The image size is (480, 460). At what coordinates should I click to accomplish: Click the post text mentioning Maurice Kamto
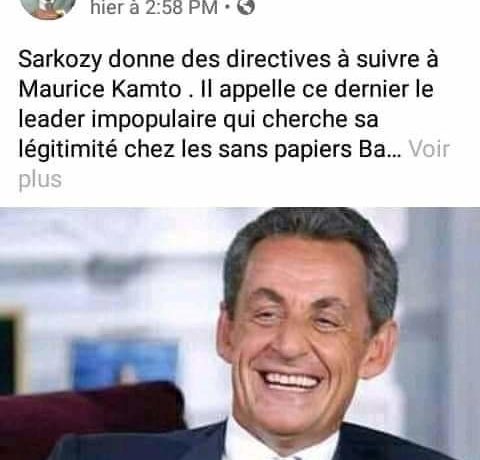pyautogui.click(x=233, y=119)
